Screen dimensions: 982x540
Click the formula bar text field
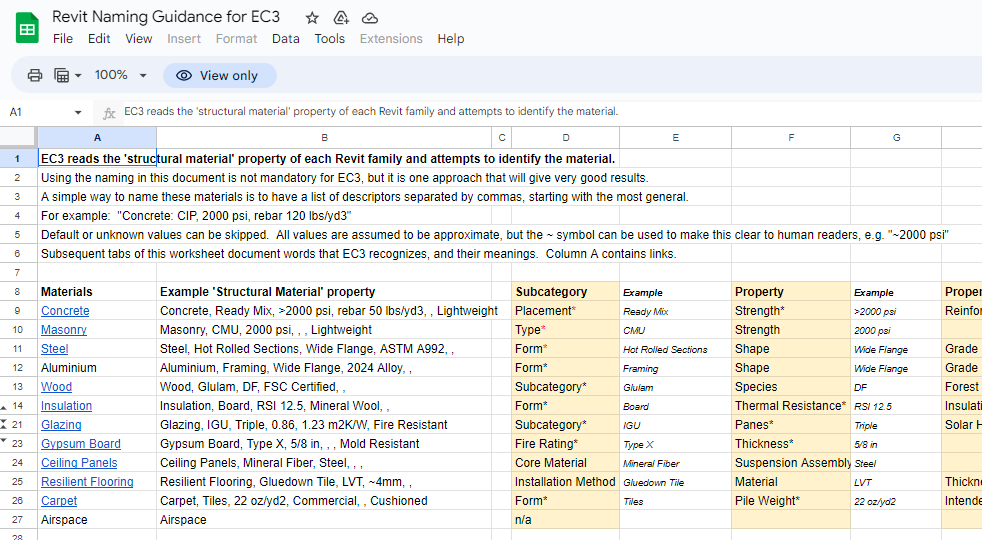pos(540,112)
